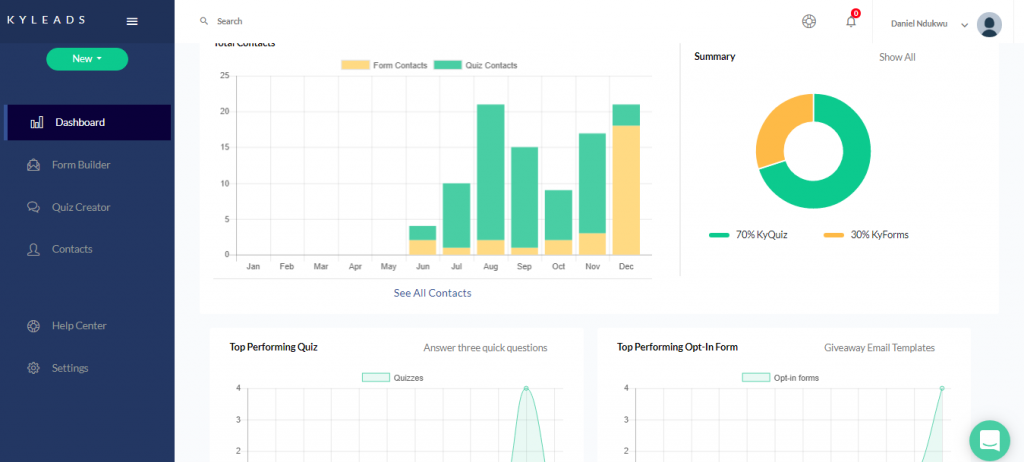The image size is (1024, 462).
Task: Click the search magnifier icon
Action: (204, 21)
